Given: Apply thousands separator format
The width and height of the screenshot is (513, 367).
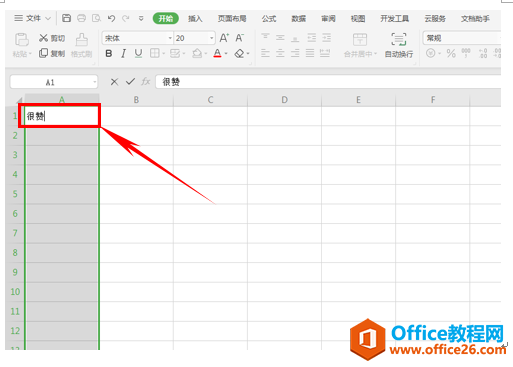Looking at the screenshot, I should tap(466, 53).
